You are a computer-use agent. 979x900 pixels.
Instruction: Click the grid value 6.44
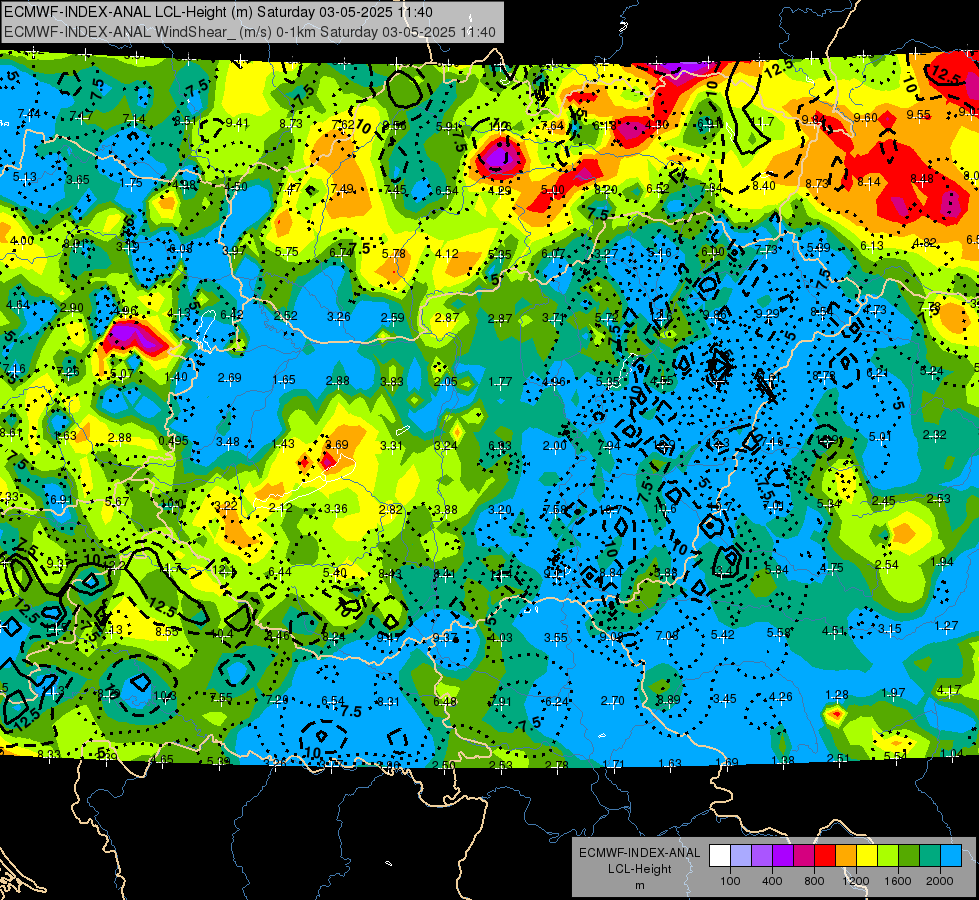(x=280, y=571)
